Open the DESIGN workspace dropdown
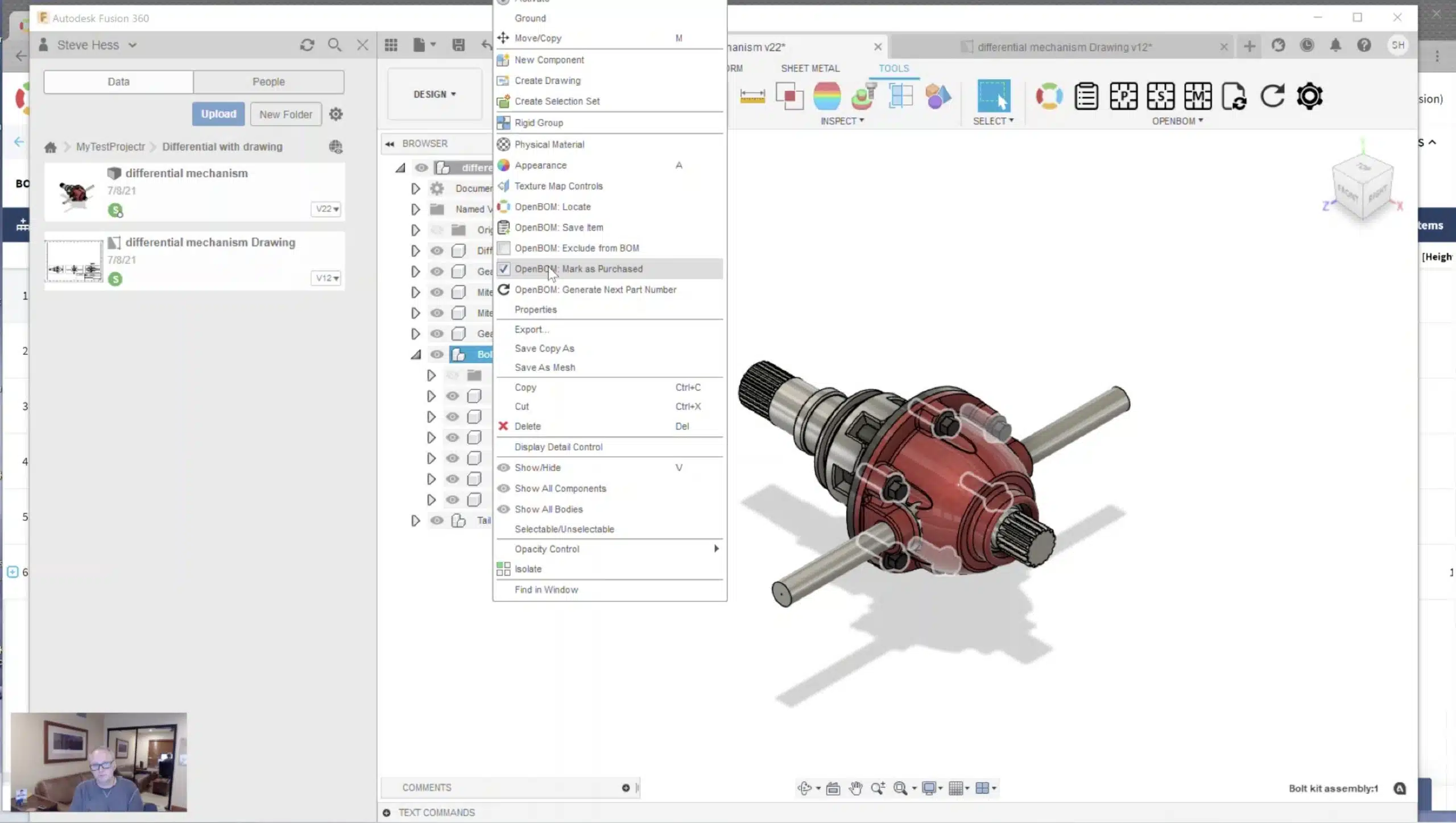 point(435,94)
